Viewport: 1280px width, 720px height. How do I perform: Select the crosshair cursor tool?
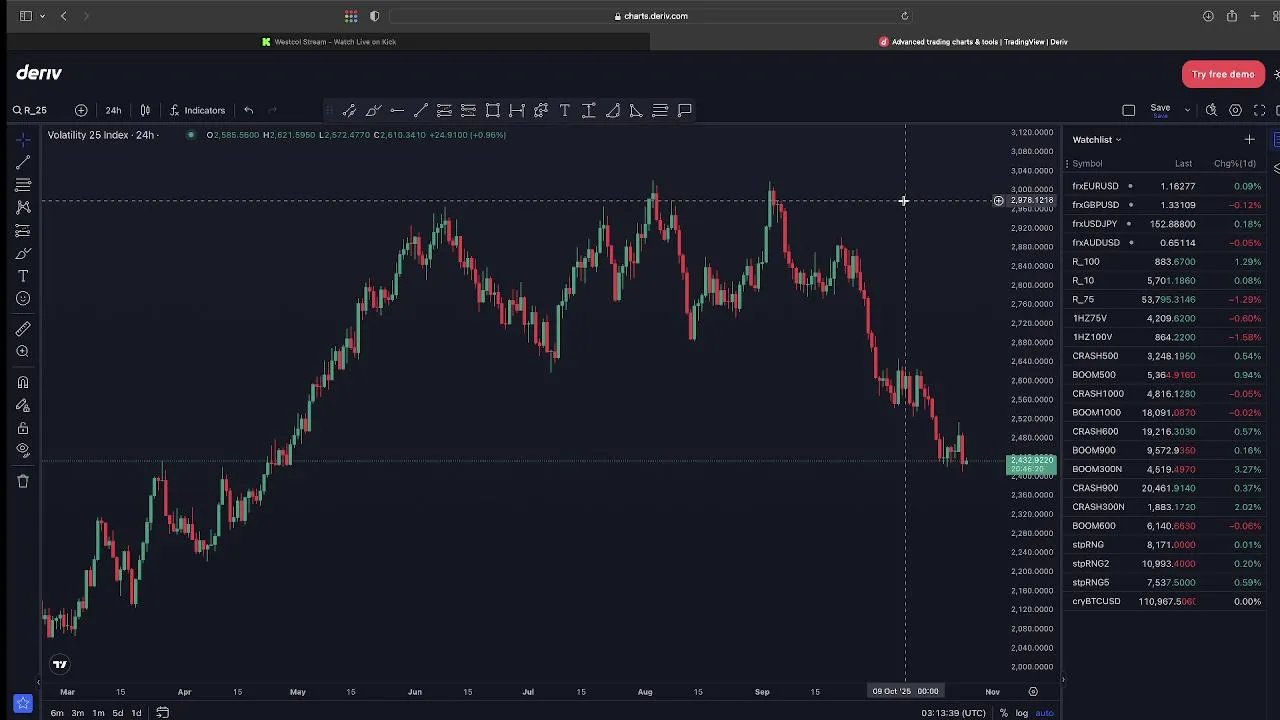[x=23, y=139]
